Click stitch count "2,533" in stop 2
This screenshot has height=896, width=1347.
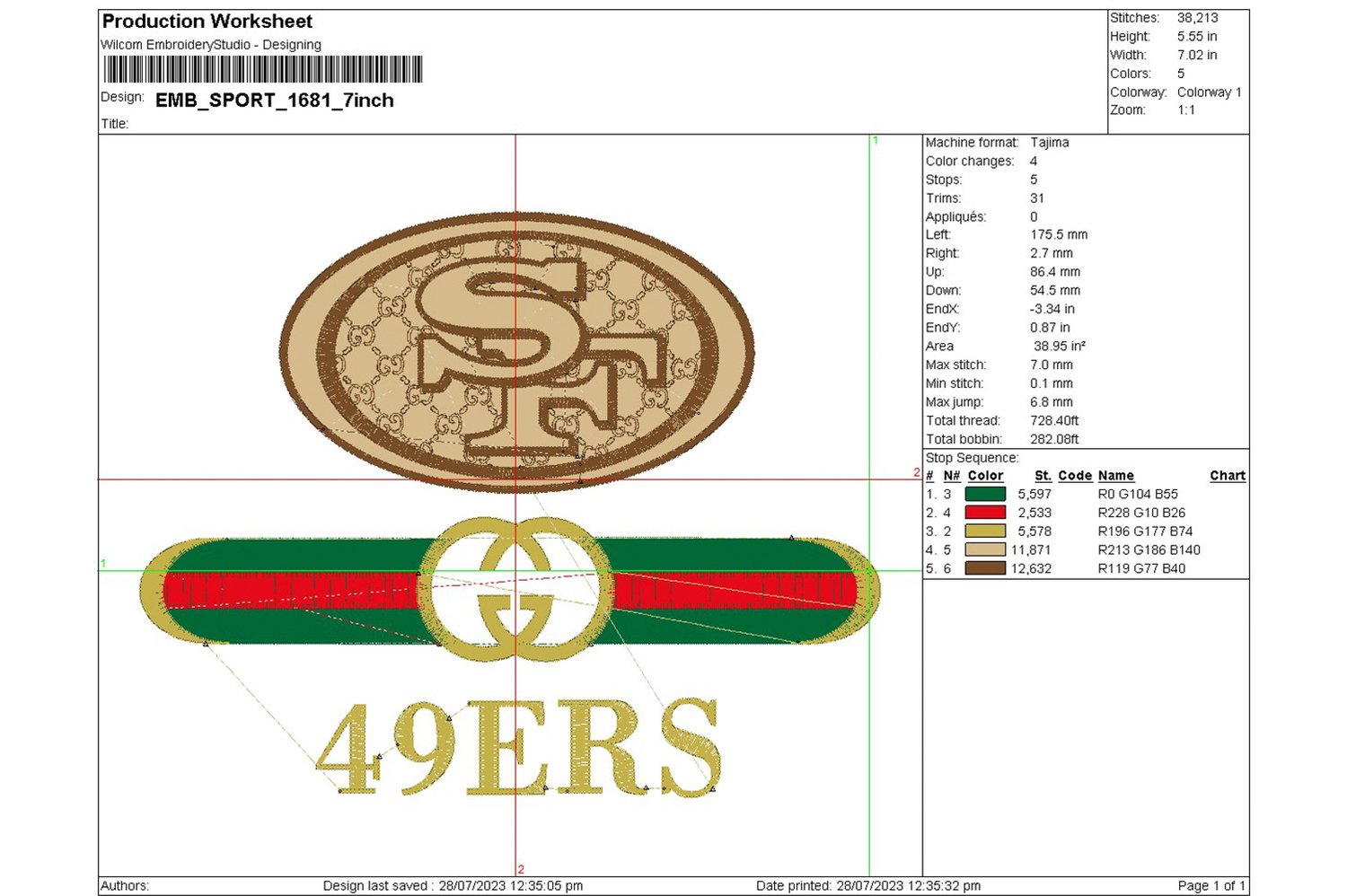point(1034,513)
